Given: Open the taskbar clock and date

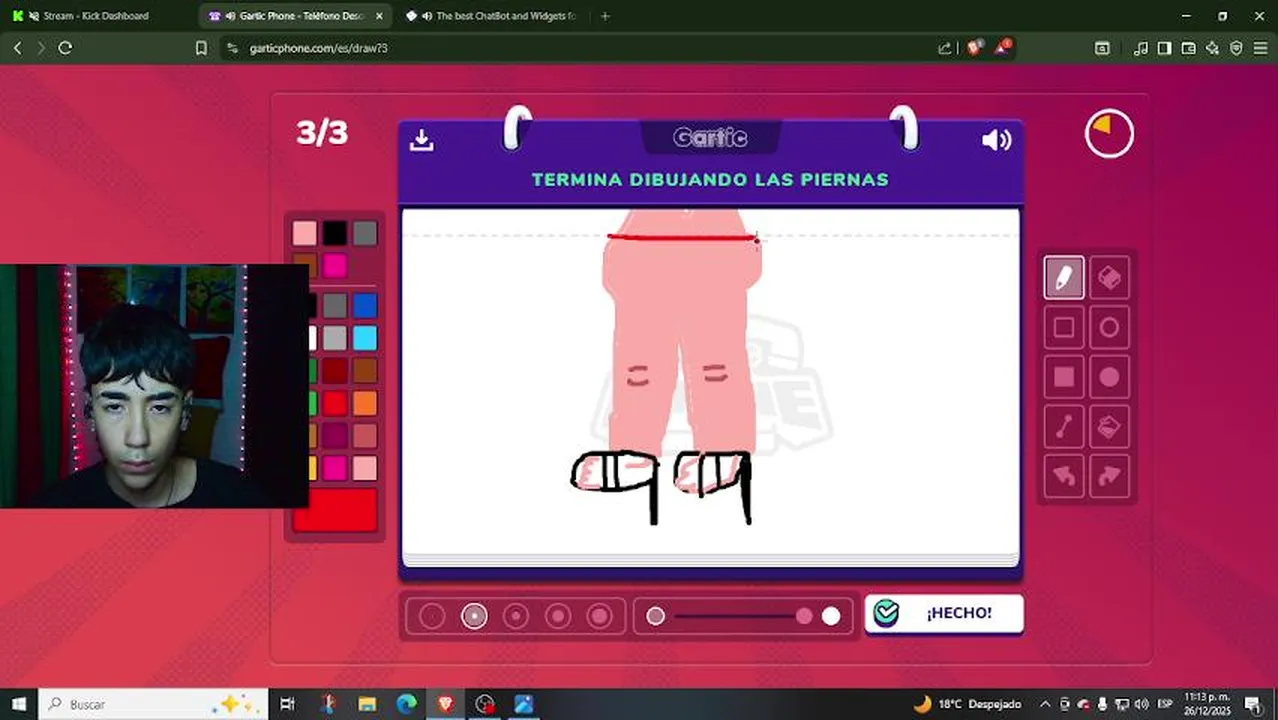Looking at the screenshot, I should point(1207,704).
